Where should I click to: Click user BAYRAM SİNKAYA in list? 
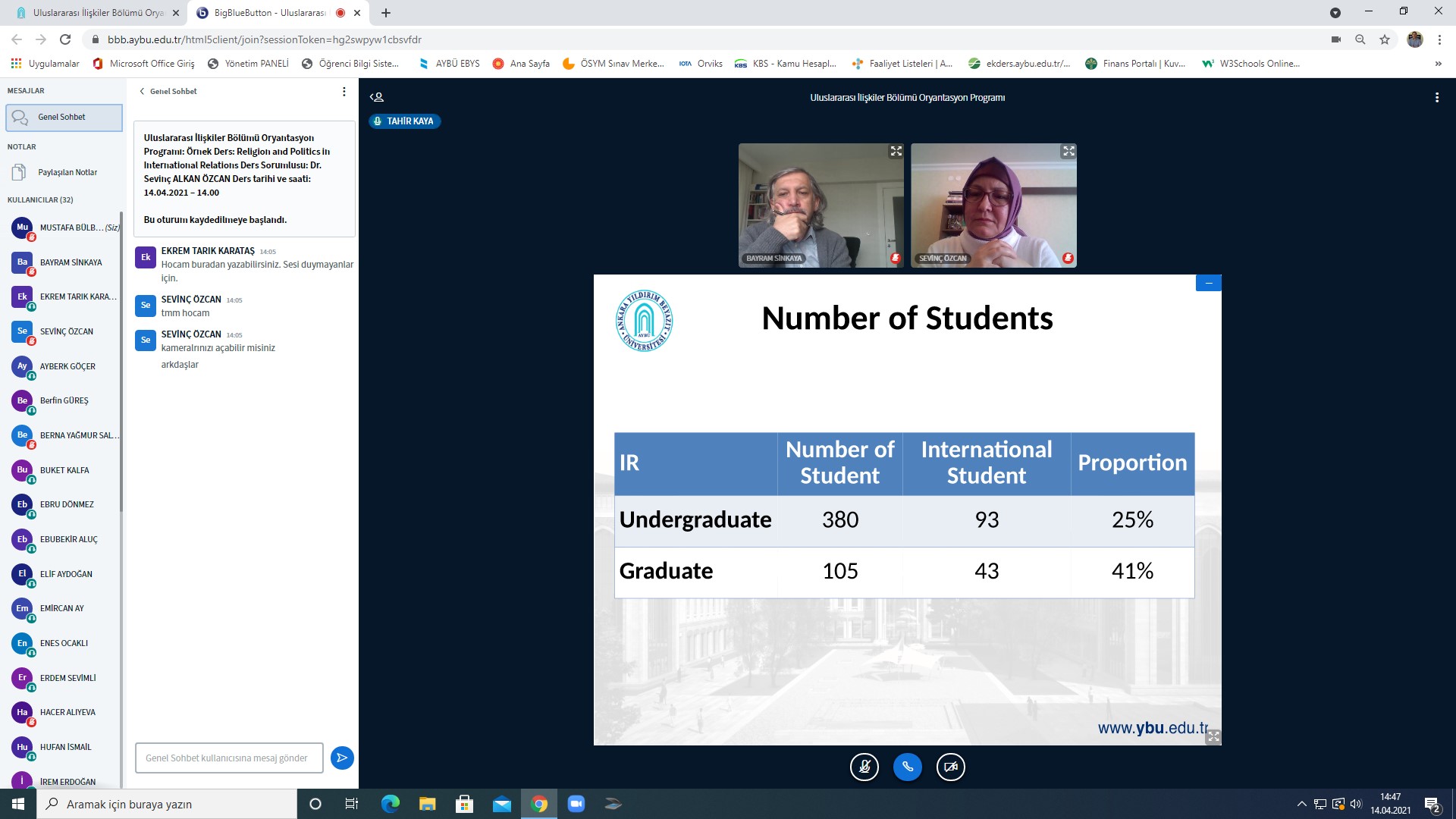click(71, 262)
